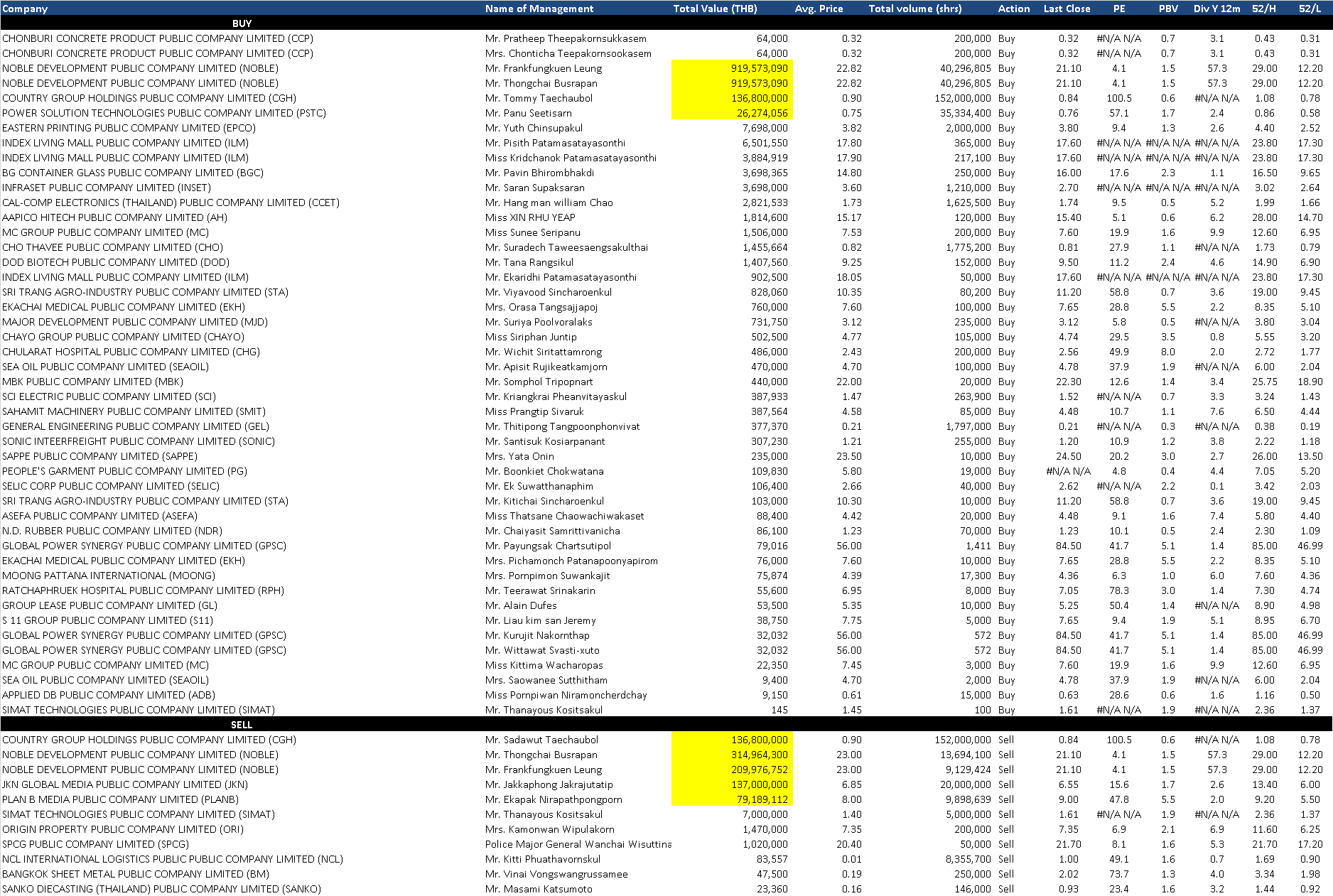Select AAPICO HITECH PUBLIC COMPANY LIMITED (AH)
The height and width of the screenshot is (896, 1333).
pos(114,217)
